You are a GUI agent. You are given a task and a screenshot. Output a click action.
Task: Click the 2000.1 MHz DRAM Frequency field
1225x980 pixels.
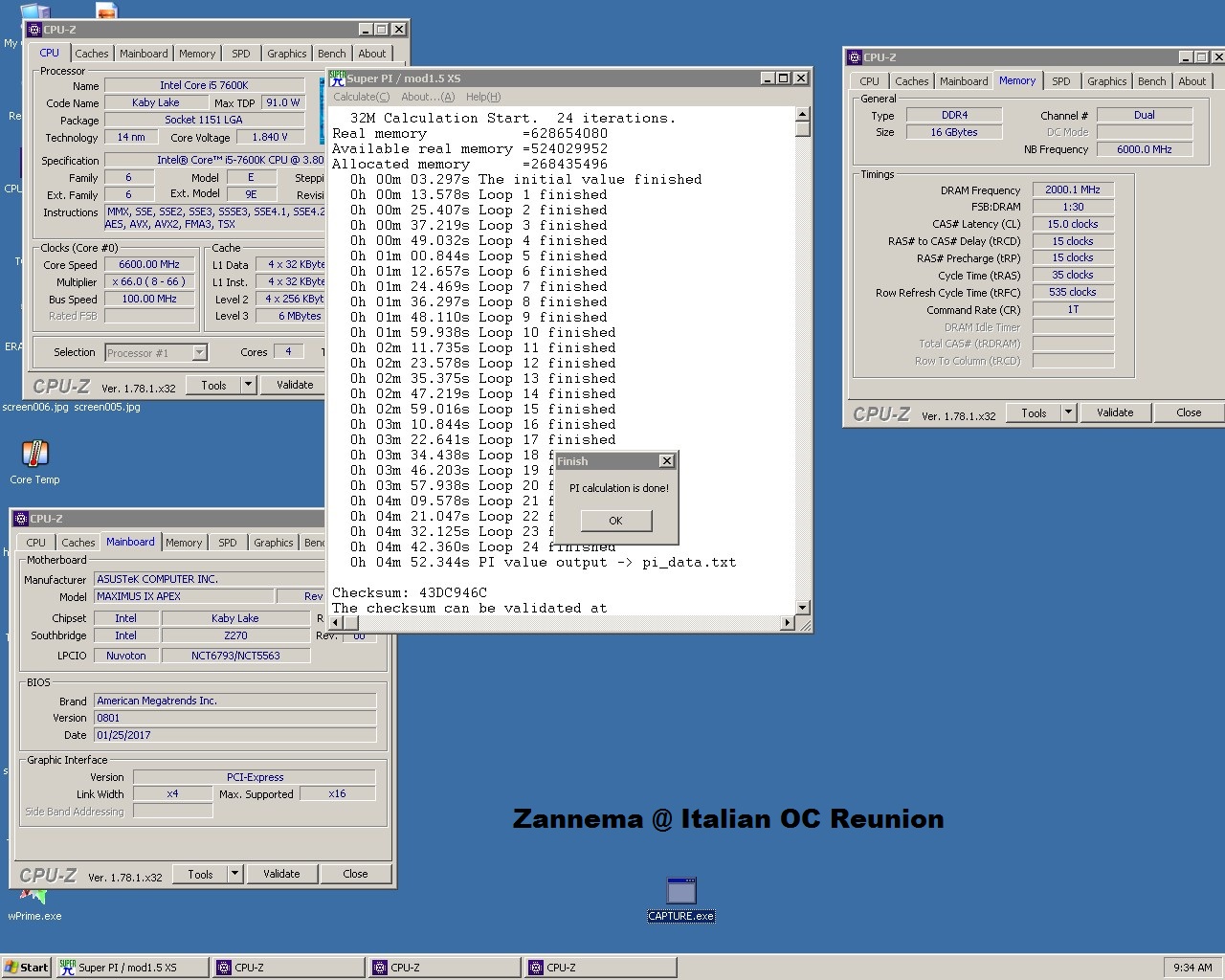(x=1073, y=189)
